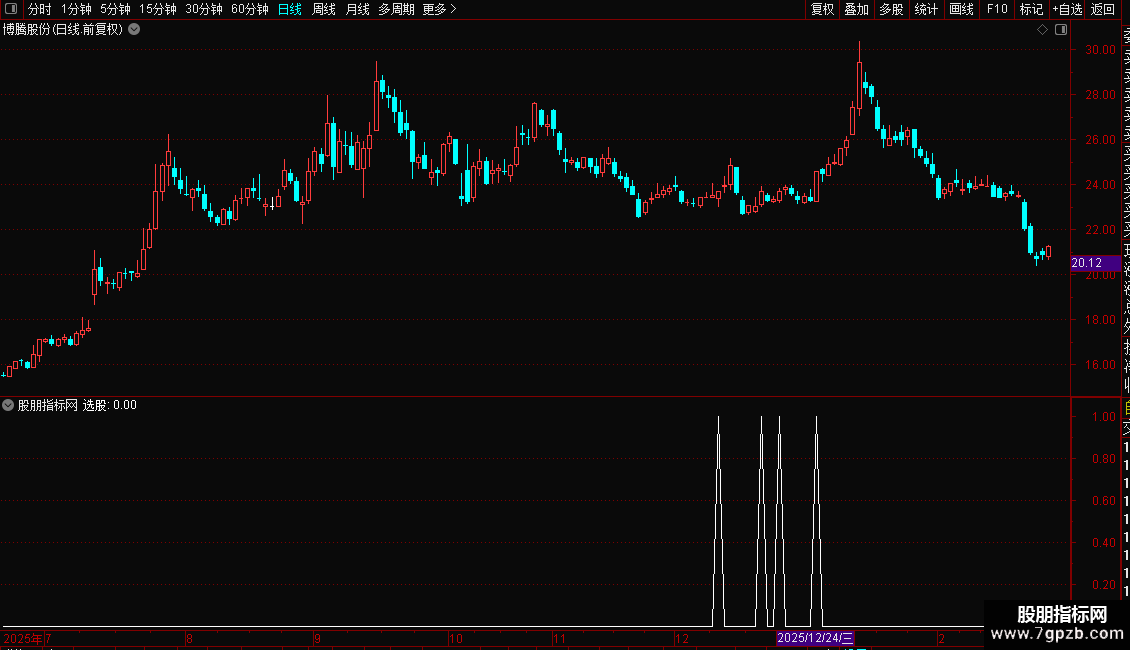
Task: Click the 1.00 indicator axis label
Action: click(1103, 417)
